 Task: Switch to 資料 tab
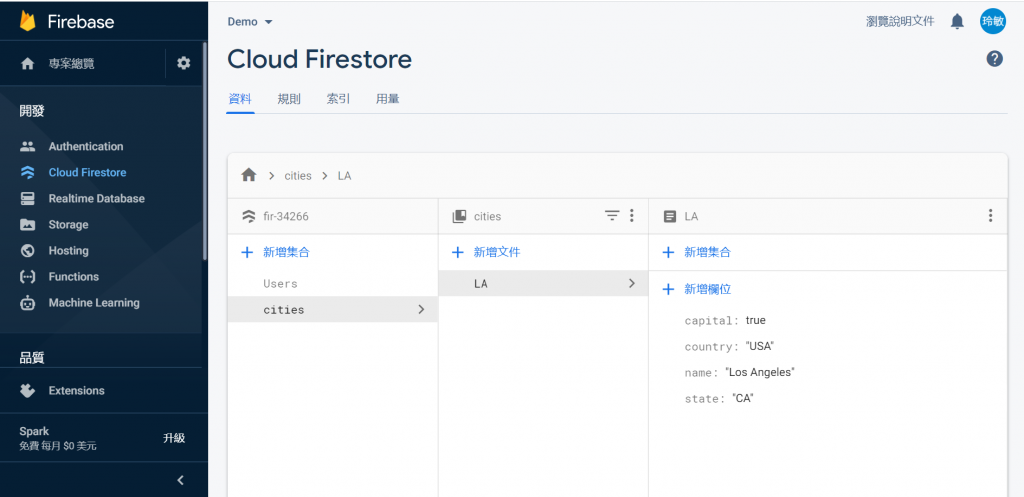coord(240,99)
